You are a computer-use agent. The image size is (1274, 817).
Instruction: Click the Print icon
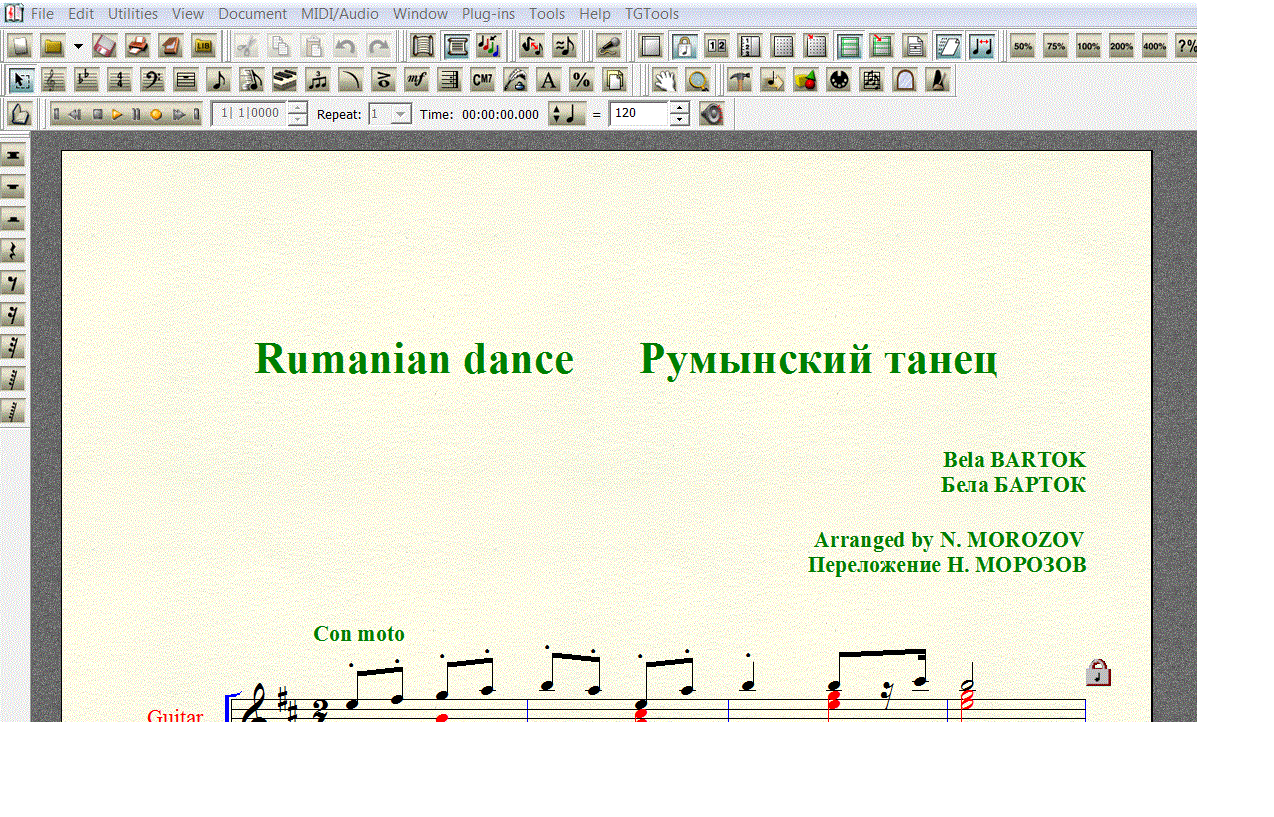pos(137,46)
